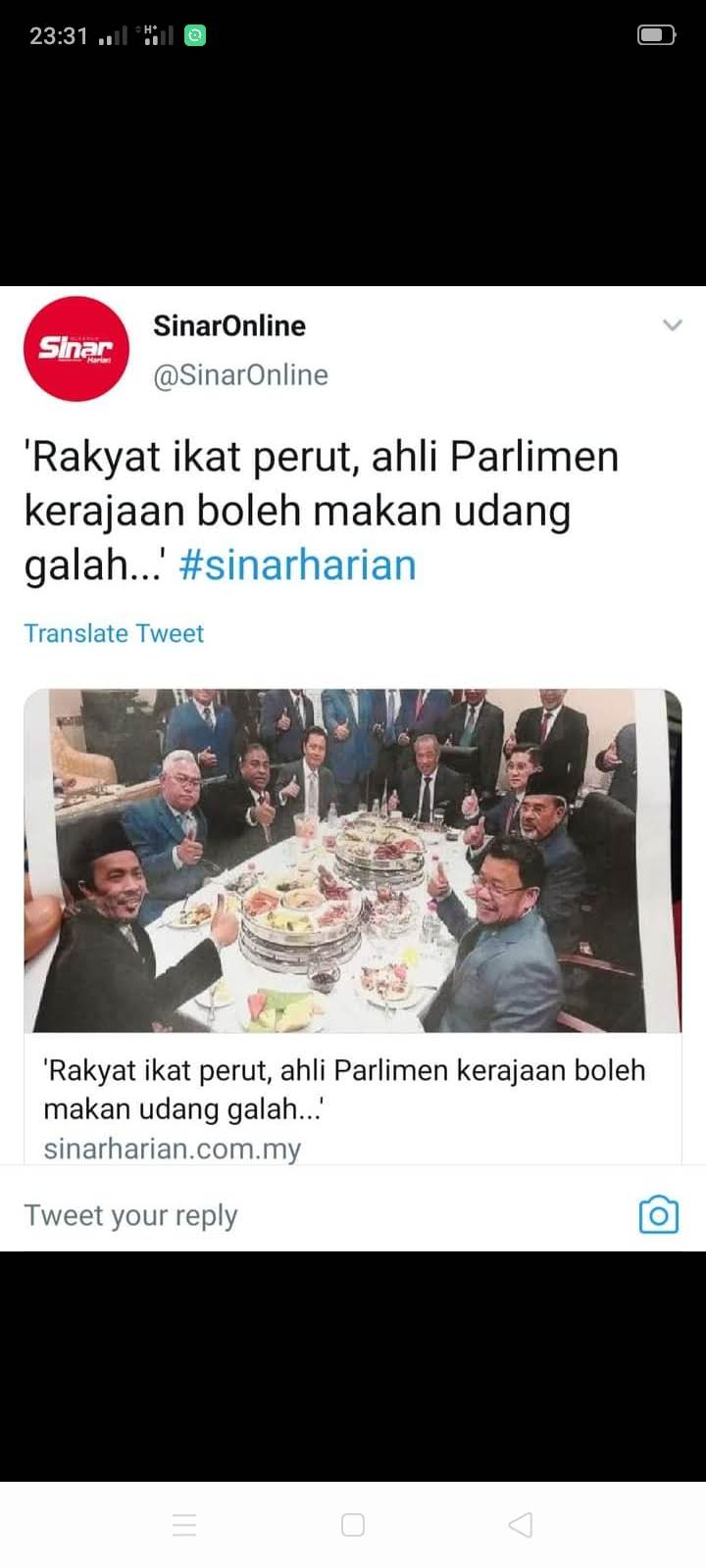Screen dimensions: 706x1568
Task: Tap the green WhatsApp notification icon
Action: [195, 35]
